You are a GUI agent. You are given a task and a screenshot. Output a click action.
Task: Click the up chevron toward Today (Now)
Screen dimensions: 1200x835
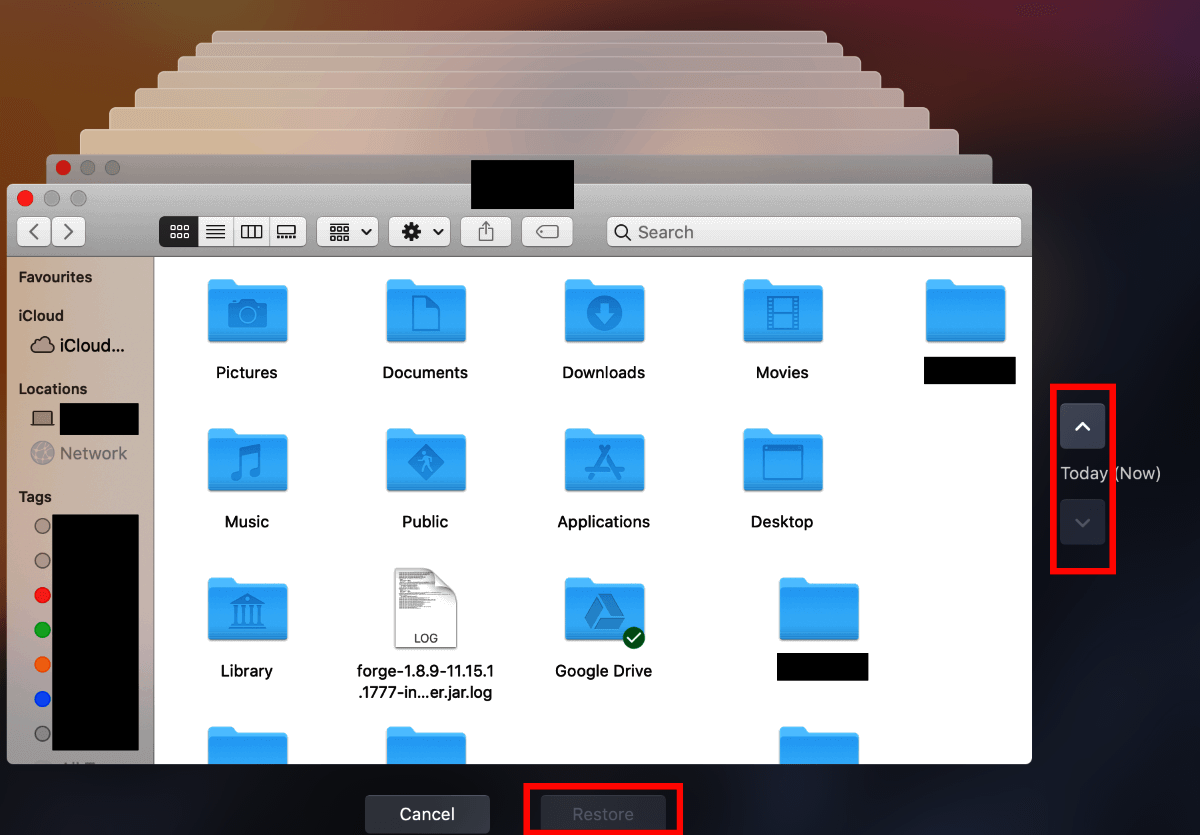(1082, 425)
